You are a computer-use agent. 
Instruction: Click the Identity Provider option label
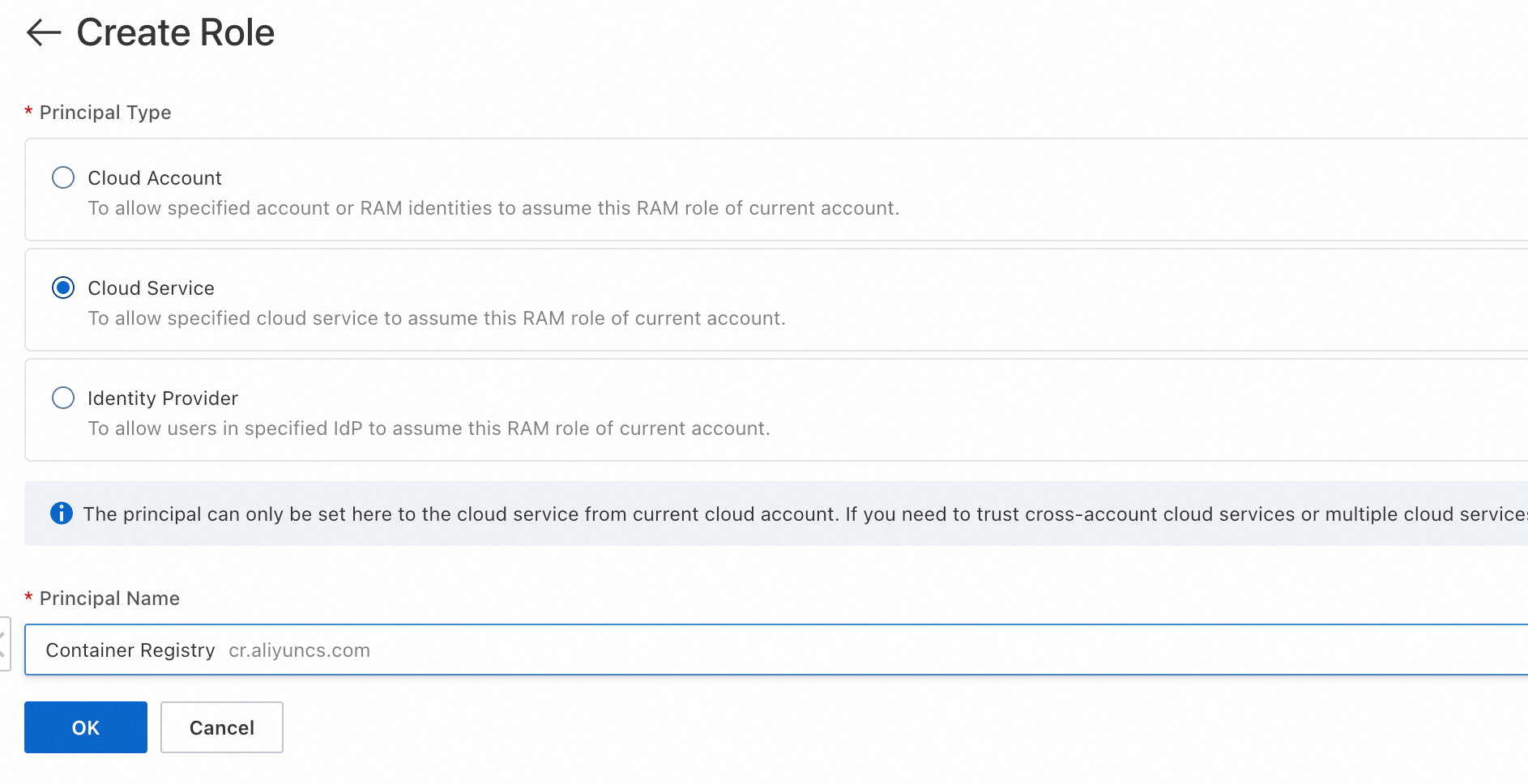(x=163, y=398)
